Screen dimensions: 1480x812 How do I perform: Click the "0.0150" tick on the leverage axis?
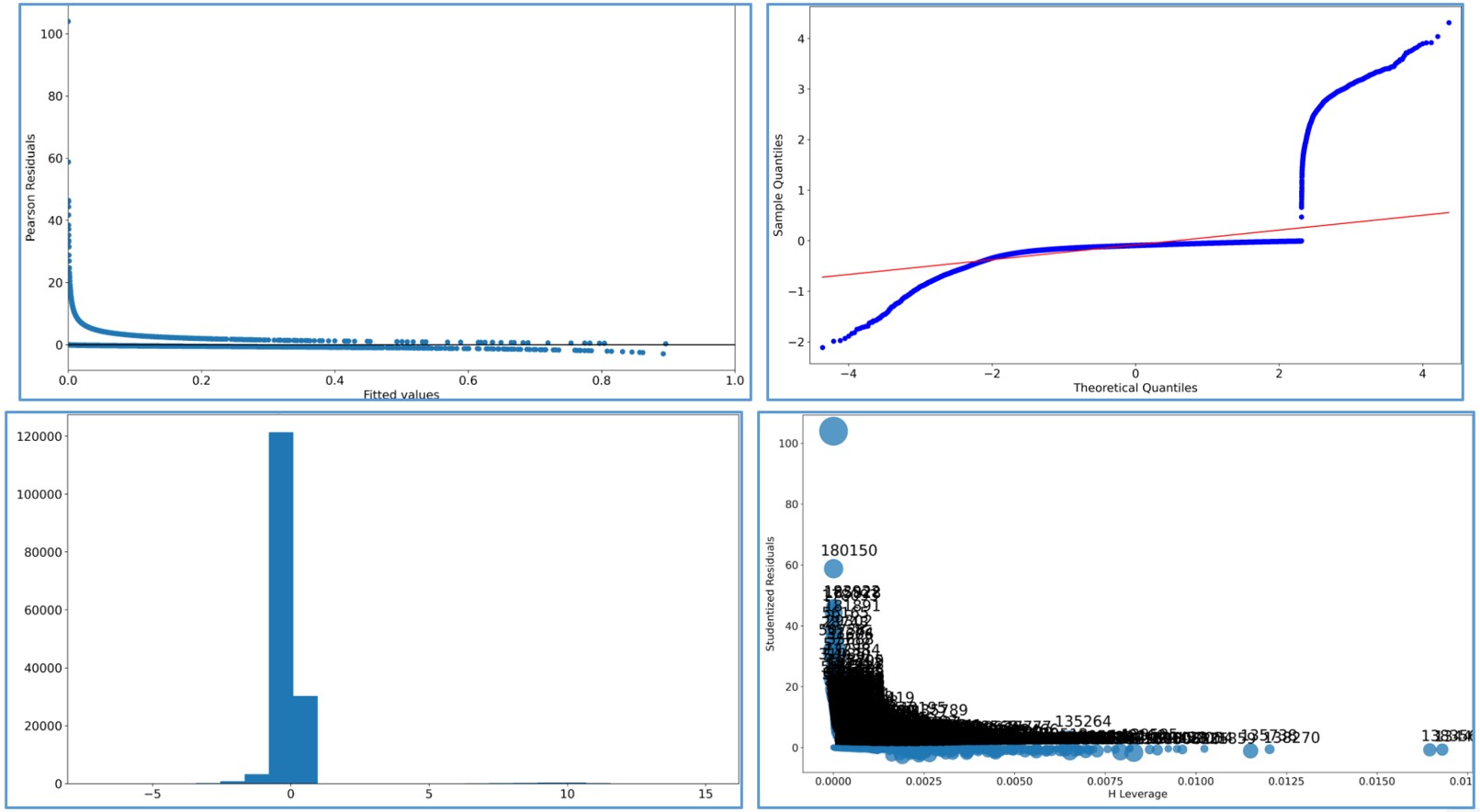(1376, 781)
